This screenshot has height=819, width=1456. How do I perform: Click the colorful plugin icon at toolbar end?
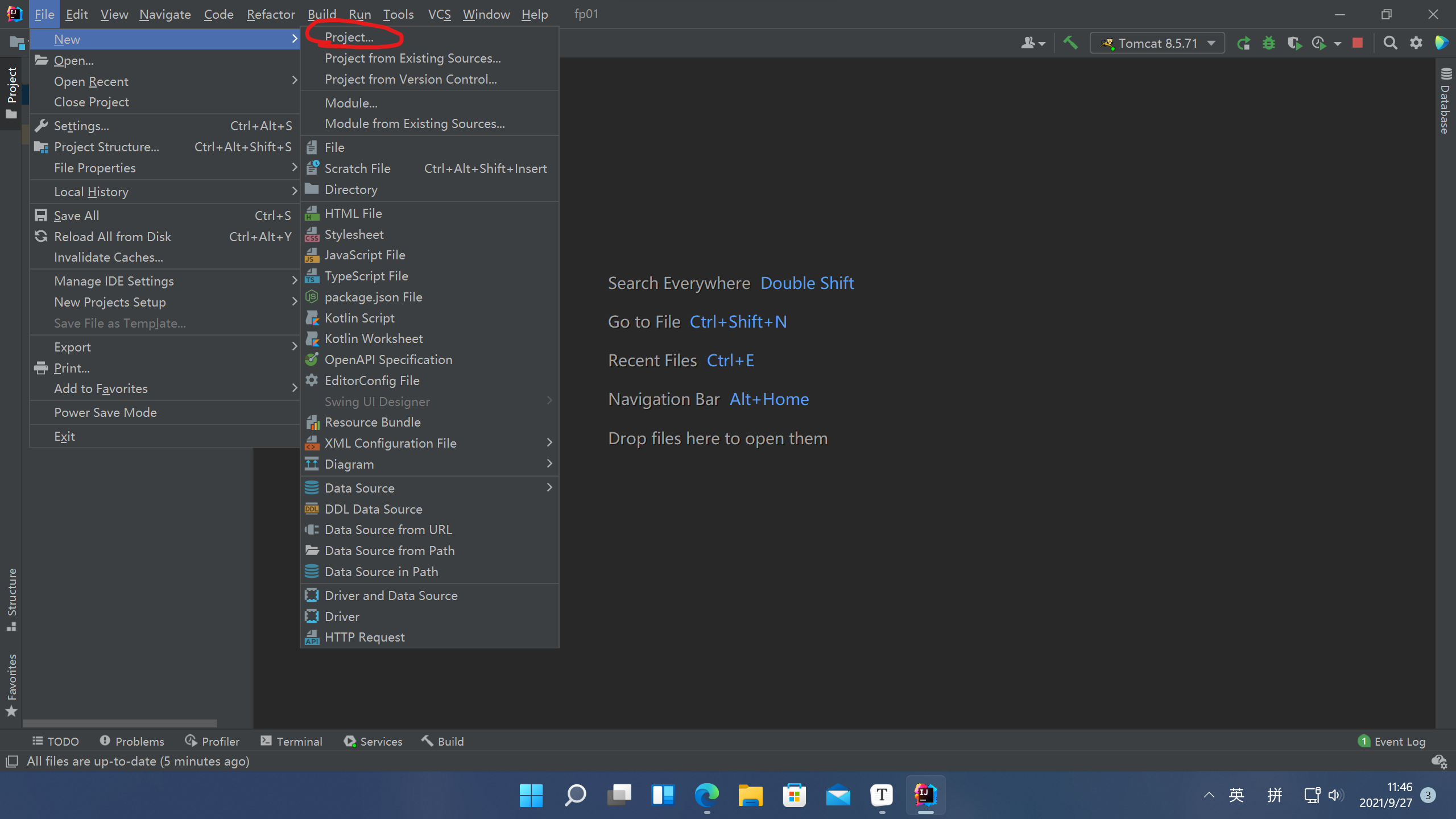point(1442,43)
